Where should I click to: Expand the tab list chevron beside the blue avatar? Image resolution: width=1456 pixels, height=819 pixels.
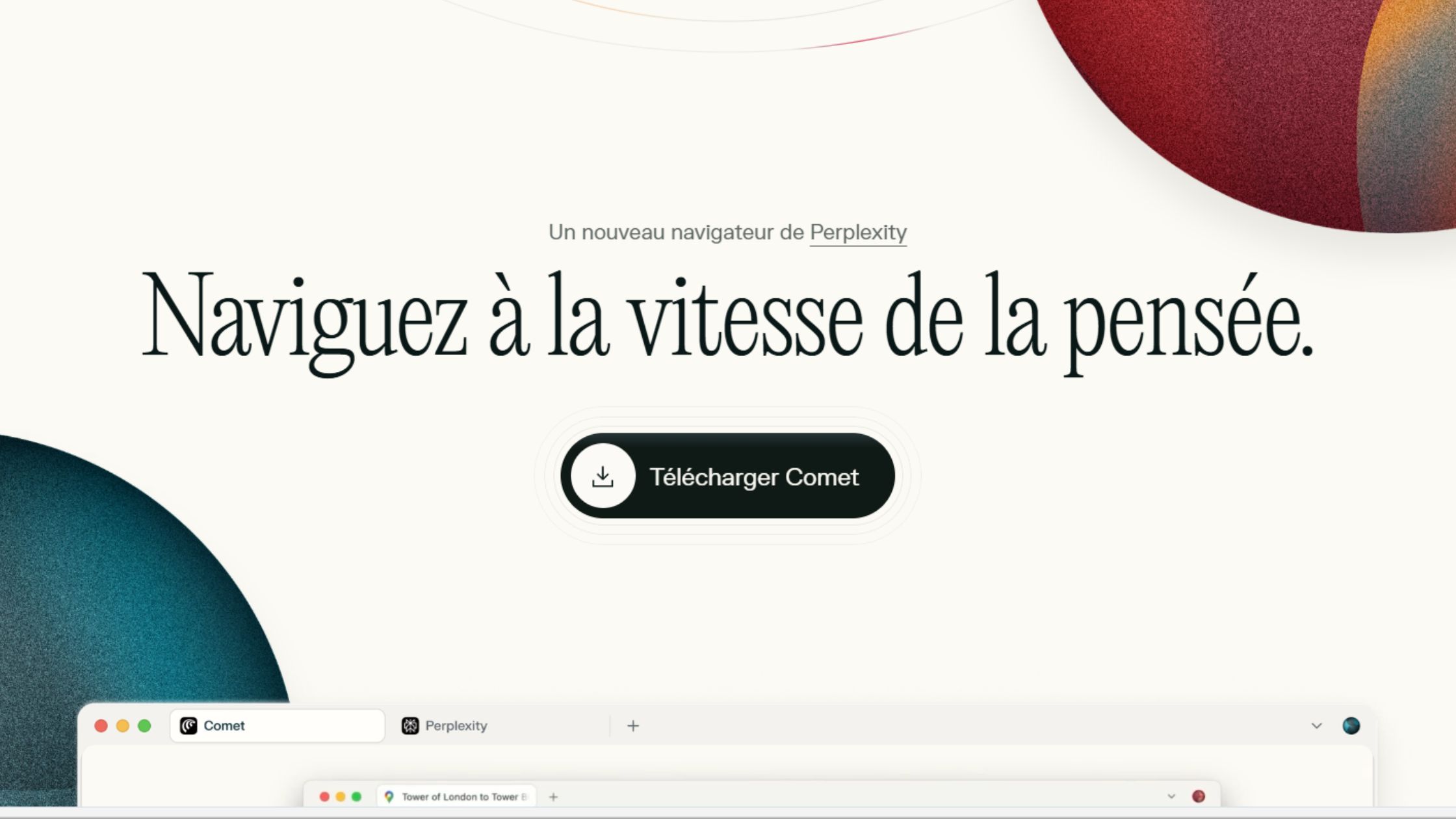coord(1316,725)
